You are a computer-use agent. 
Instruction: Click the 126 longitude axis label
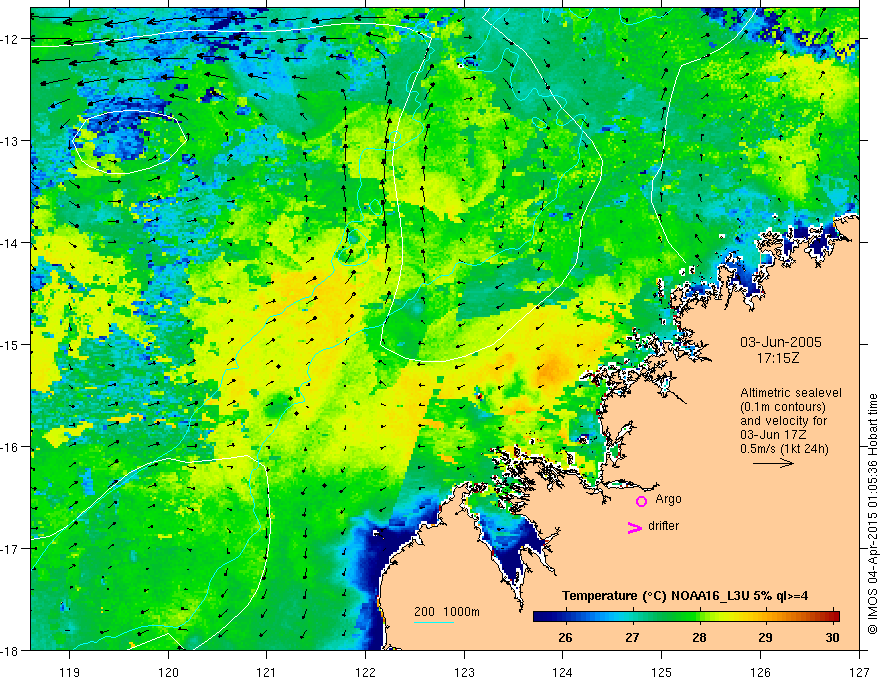[x=760, y=672]
